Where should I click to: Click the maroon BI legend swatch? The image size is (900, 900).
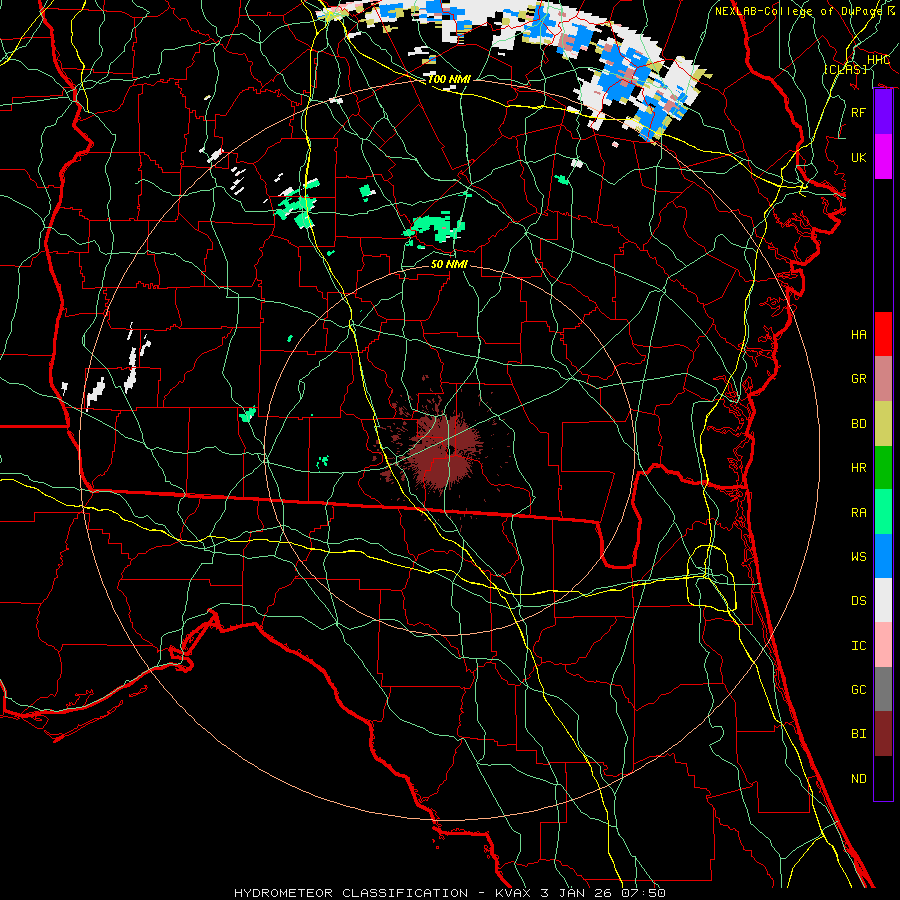point(883,734)
